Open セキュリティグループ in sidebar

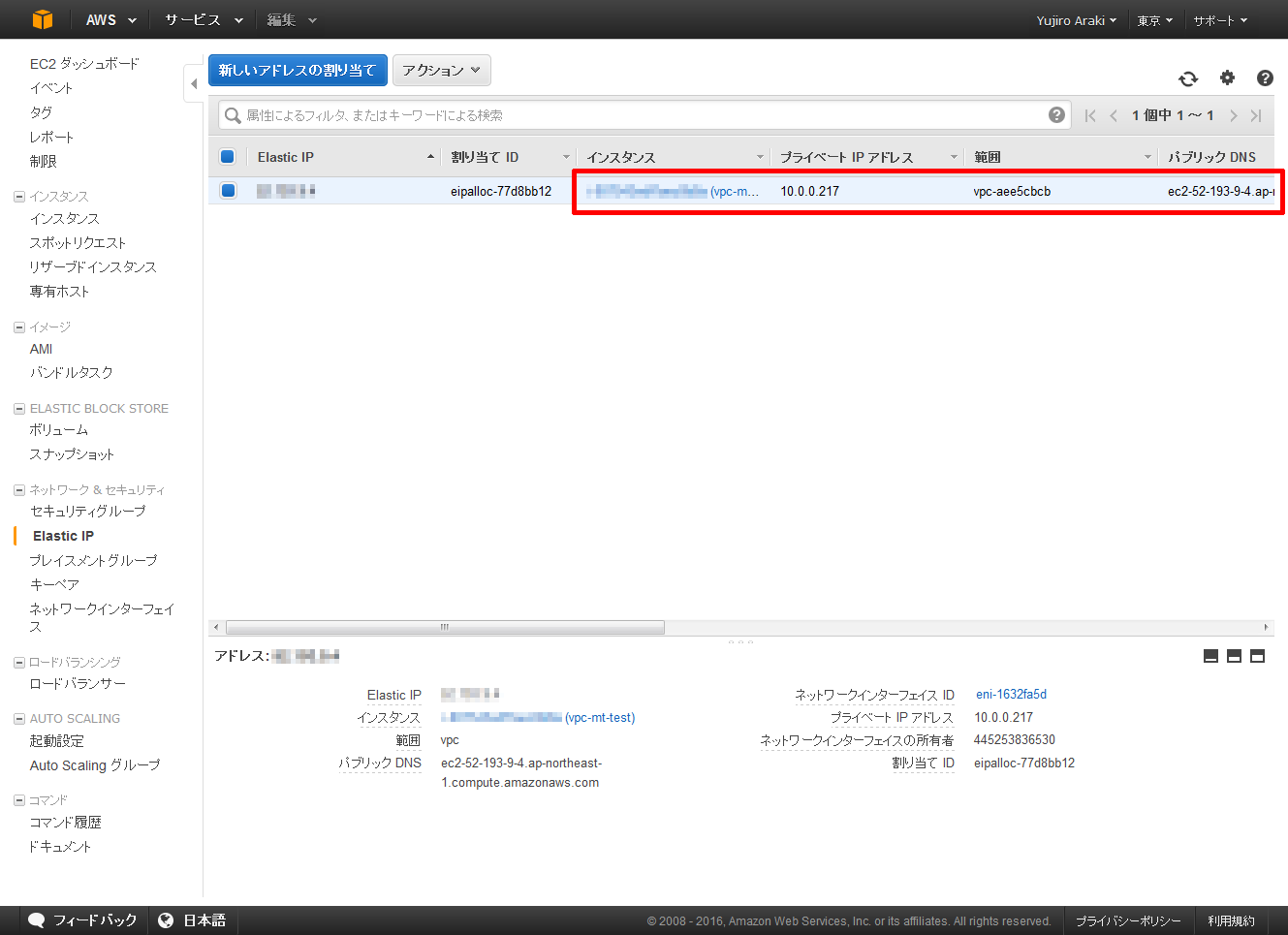click(87, 512)
